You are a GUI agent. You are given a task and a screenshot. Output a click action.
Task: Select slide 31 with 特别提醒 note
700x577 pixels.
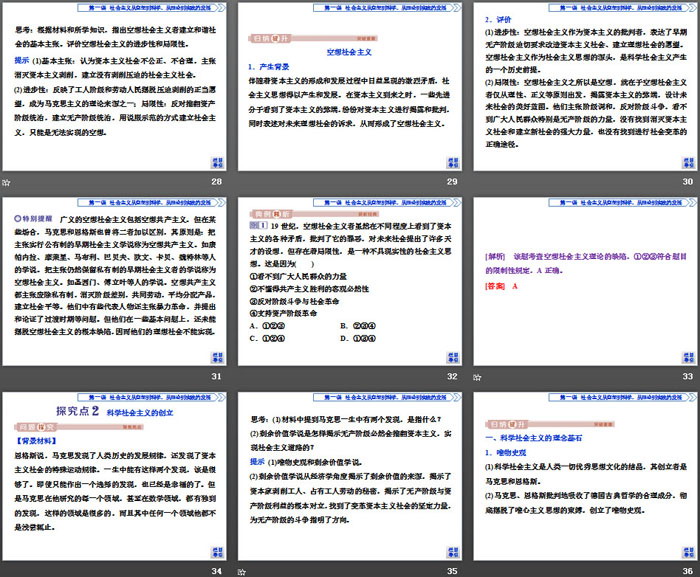coord(114,280)
